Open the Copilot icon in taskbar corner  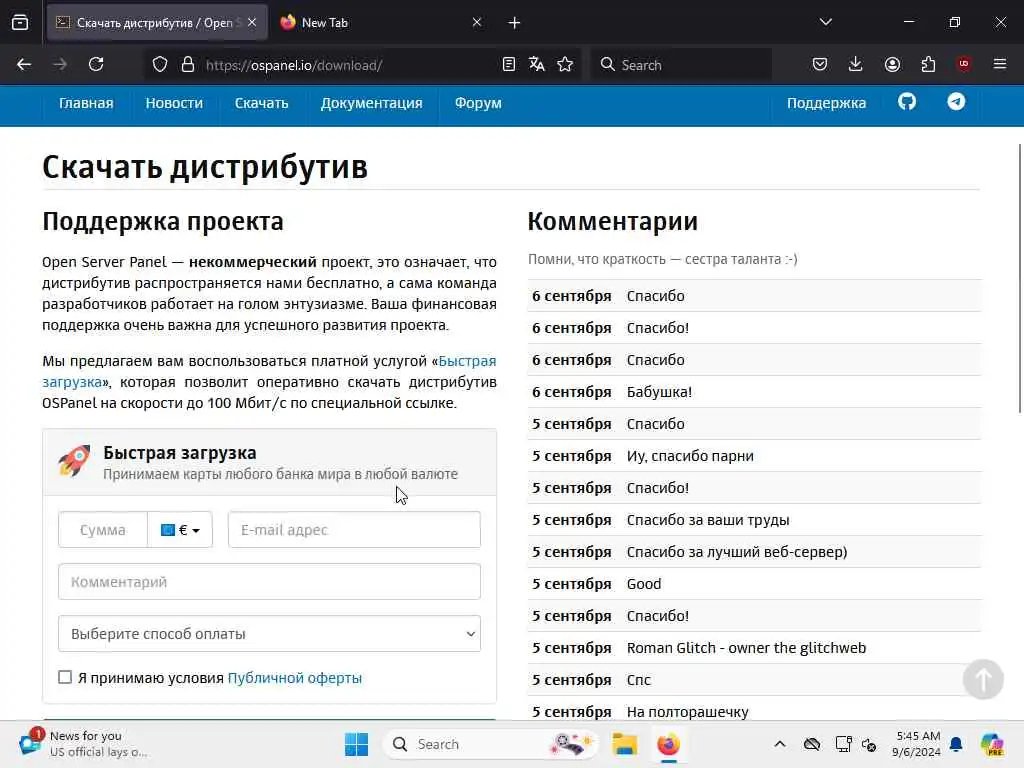point(992,744)
